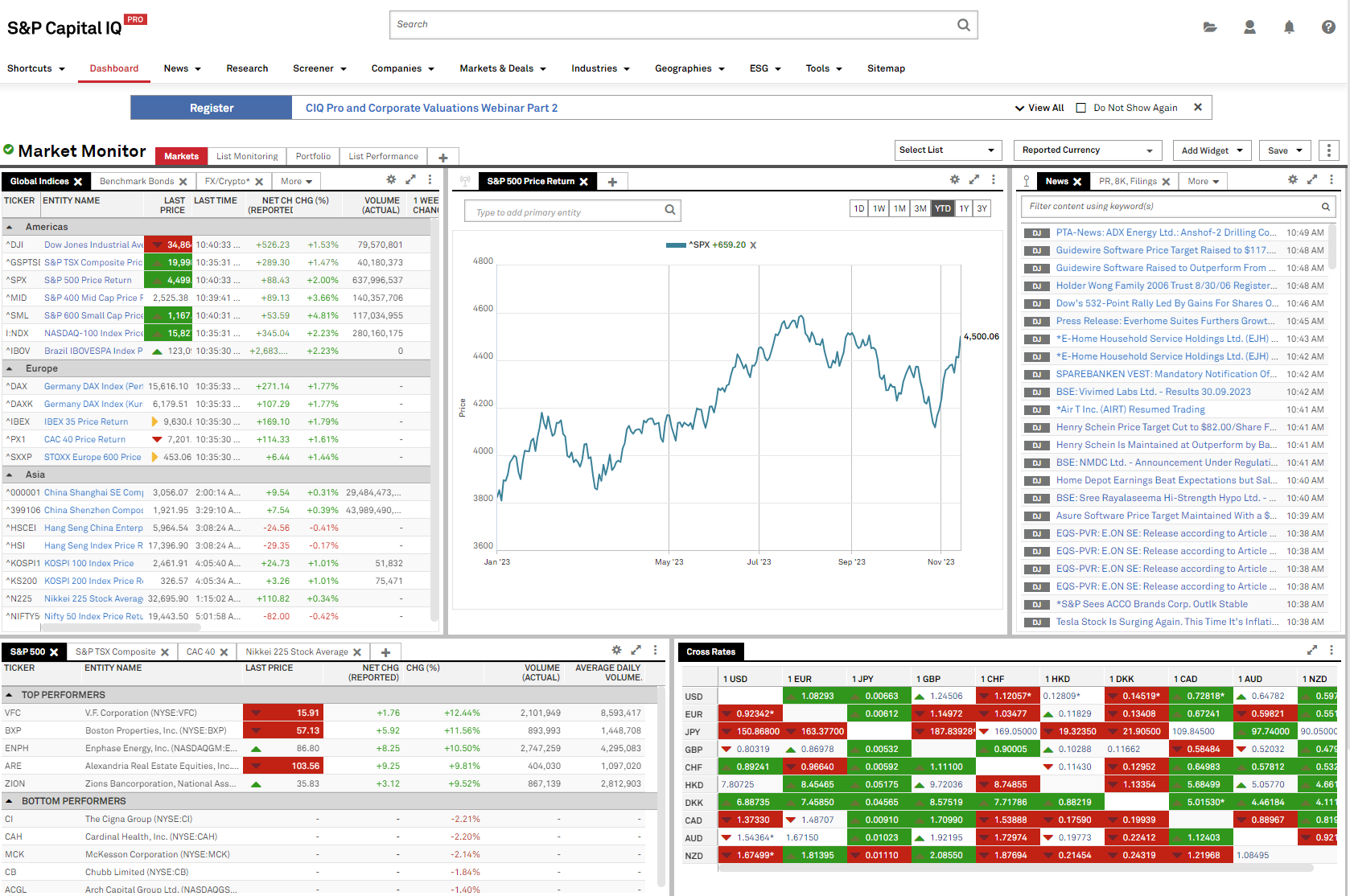Select the 1W chart range
This screenshot has width=1350, height=896.
879,208
